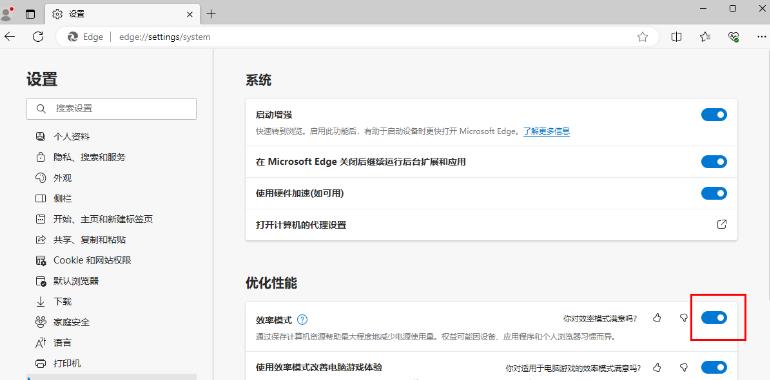The height and width of the screenshot is (380, 770).
Task: Add this page to favorites star icon
Action: coord(642,37)
